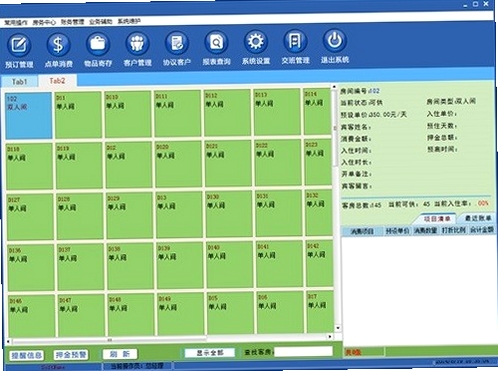The height and width of the screenshot is (371, 498).
Task: Switch to Tab2
Action: pos(57,81)
